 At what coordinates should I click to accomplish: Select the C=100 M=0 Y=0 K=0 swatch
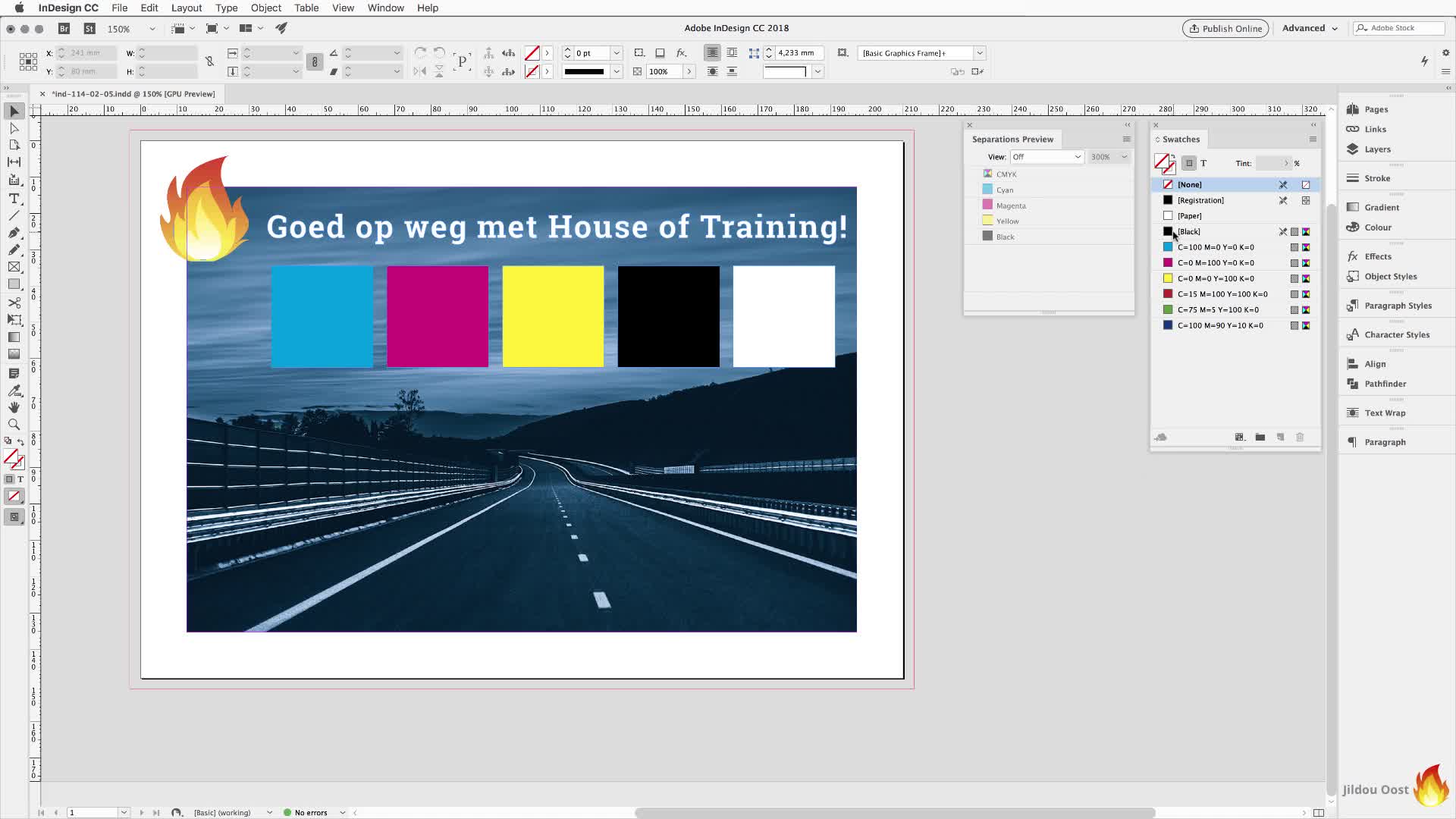(x=1236, y=247)
